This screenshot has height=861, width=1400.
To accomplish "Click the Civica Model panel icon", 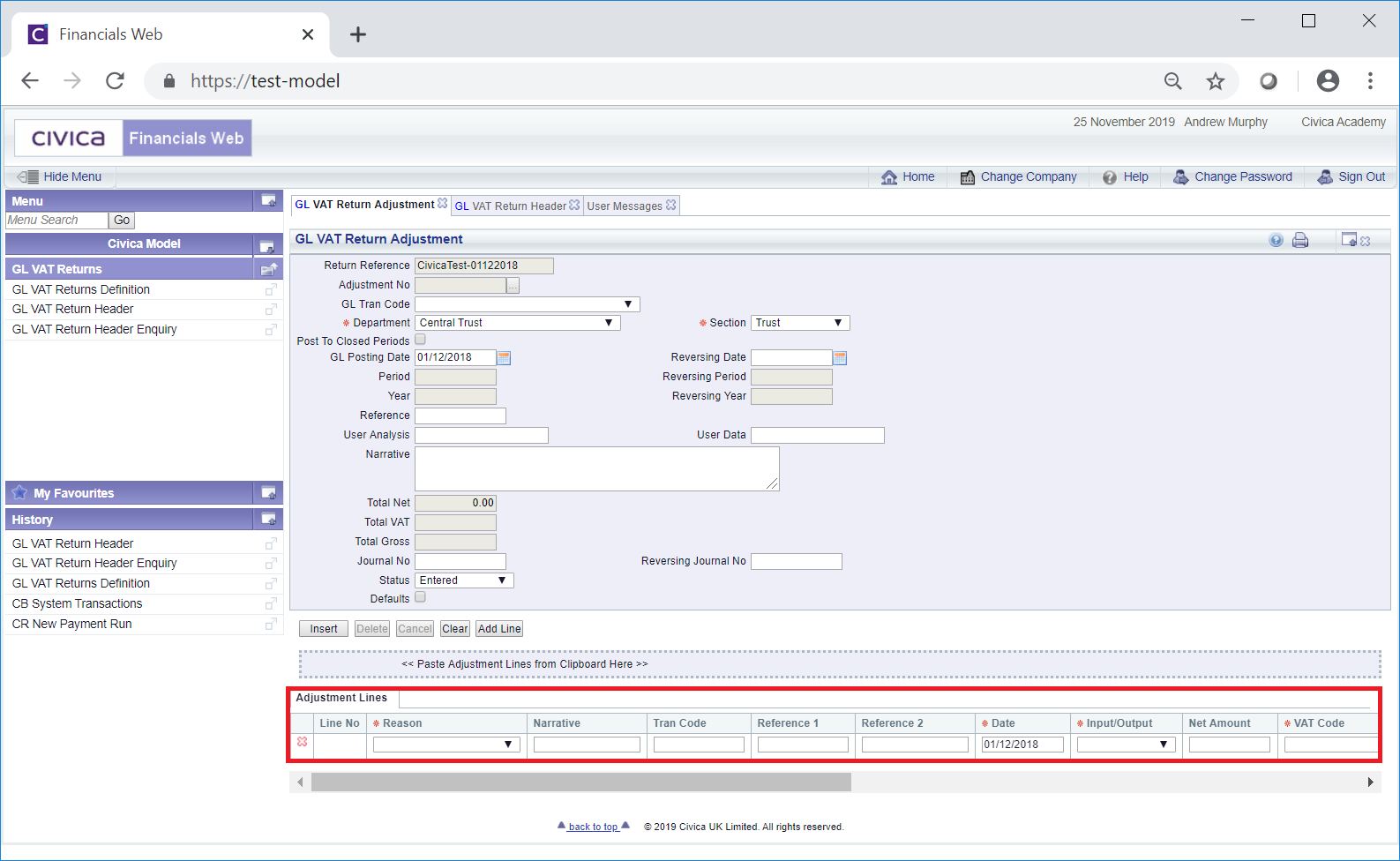I will tap(267, 245).
